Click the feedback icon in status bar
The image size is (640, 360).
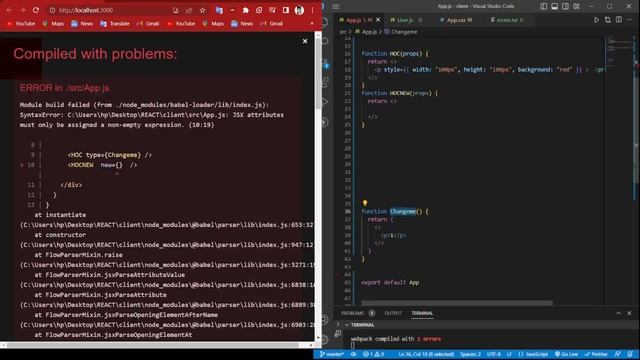(x=618, y=354)
